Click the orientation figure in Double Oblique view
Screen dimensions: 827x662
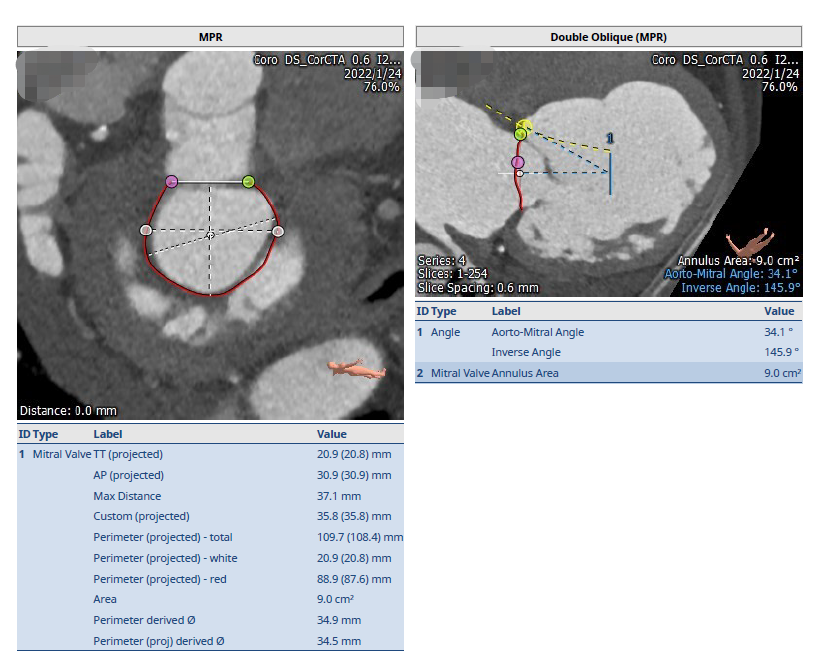coord(751,241)
